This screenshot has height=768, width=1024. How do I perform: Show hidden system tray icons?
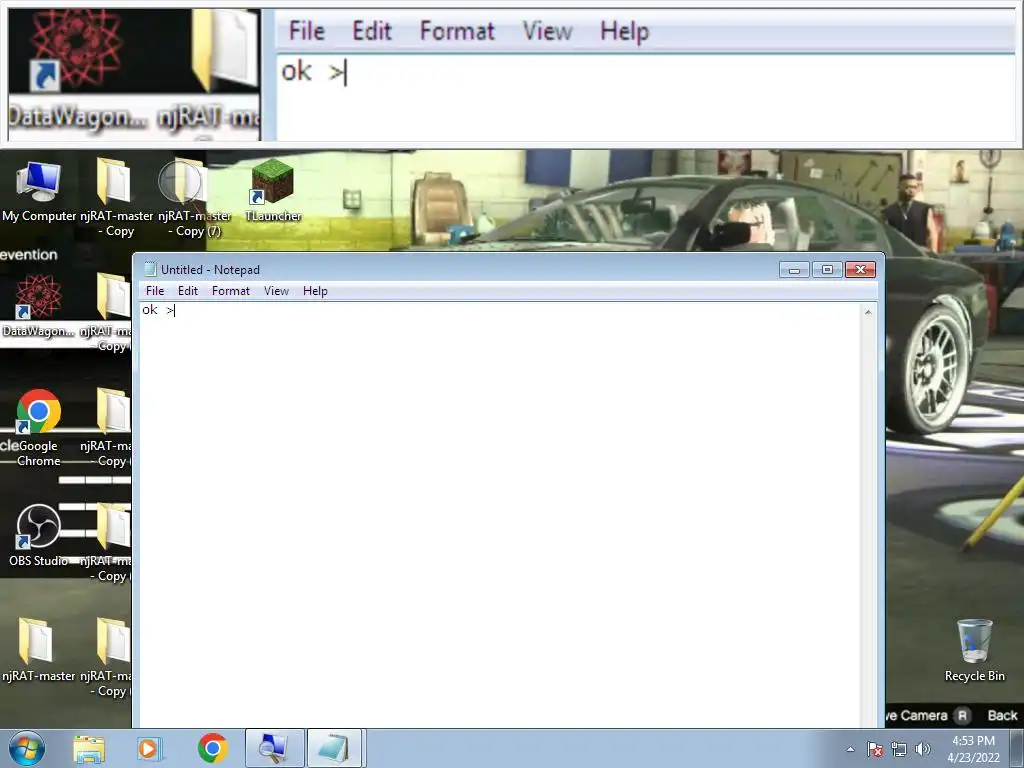click(x=850, y=749)
